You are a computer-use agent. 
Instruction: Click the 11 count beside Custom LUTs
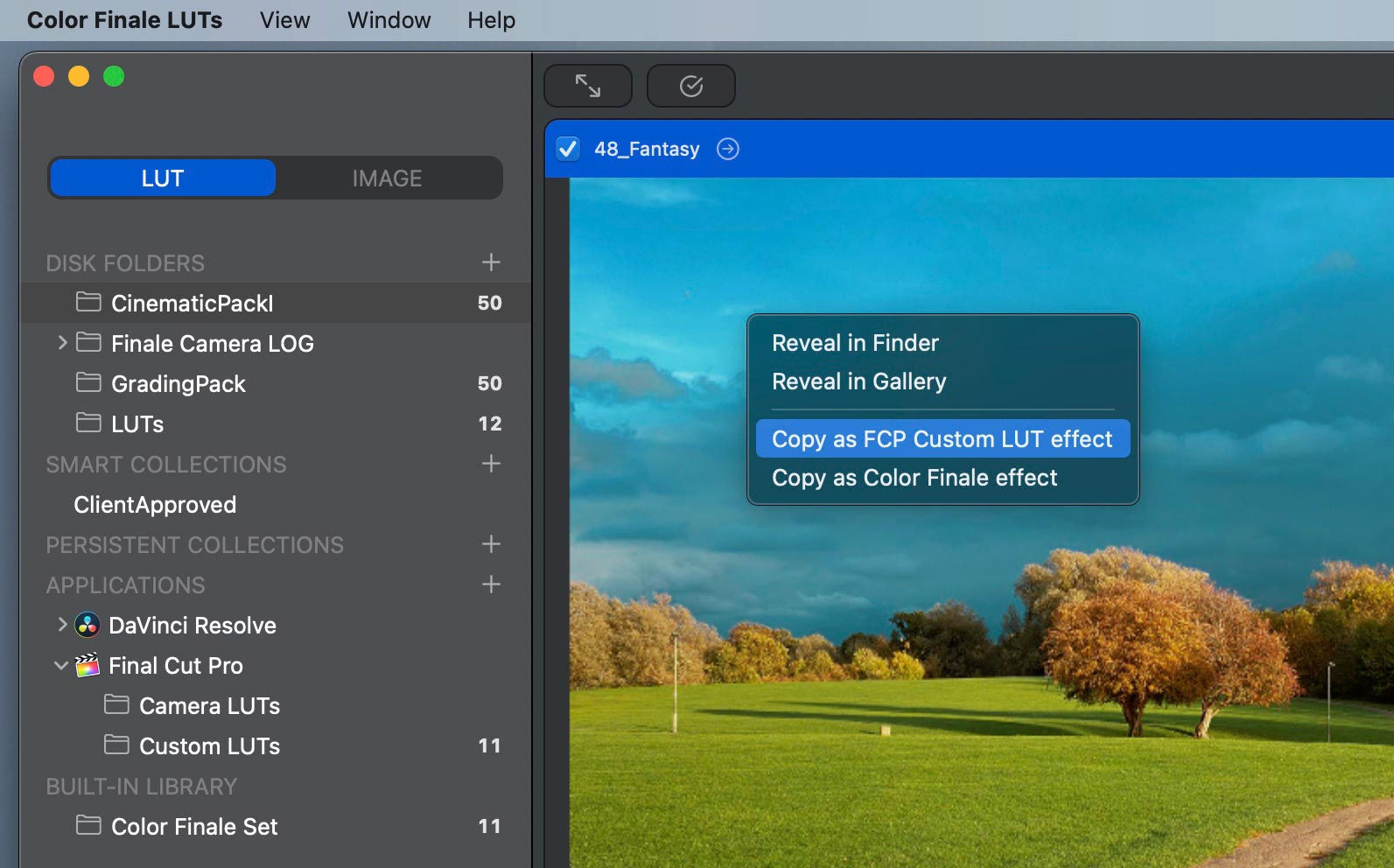tap(489, 745)
